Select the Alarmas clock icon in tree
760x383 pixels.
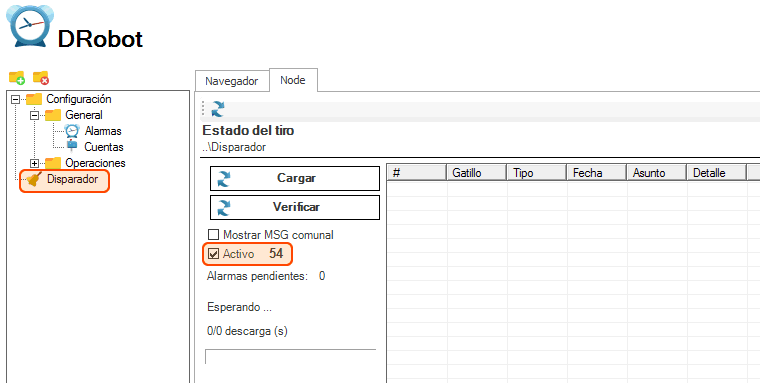72,131
